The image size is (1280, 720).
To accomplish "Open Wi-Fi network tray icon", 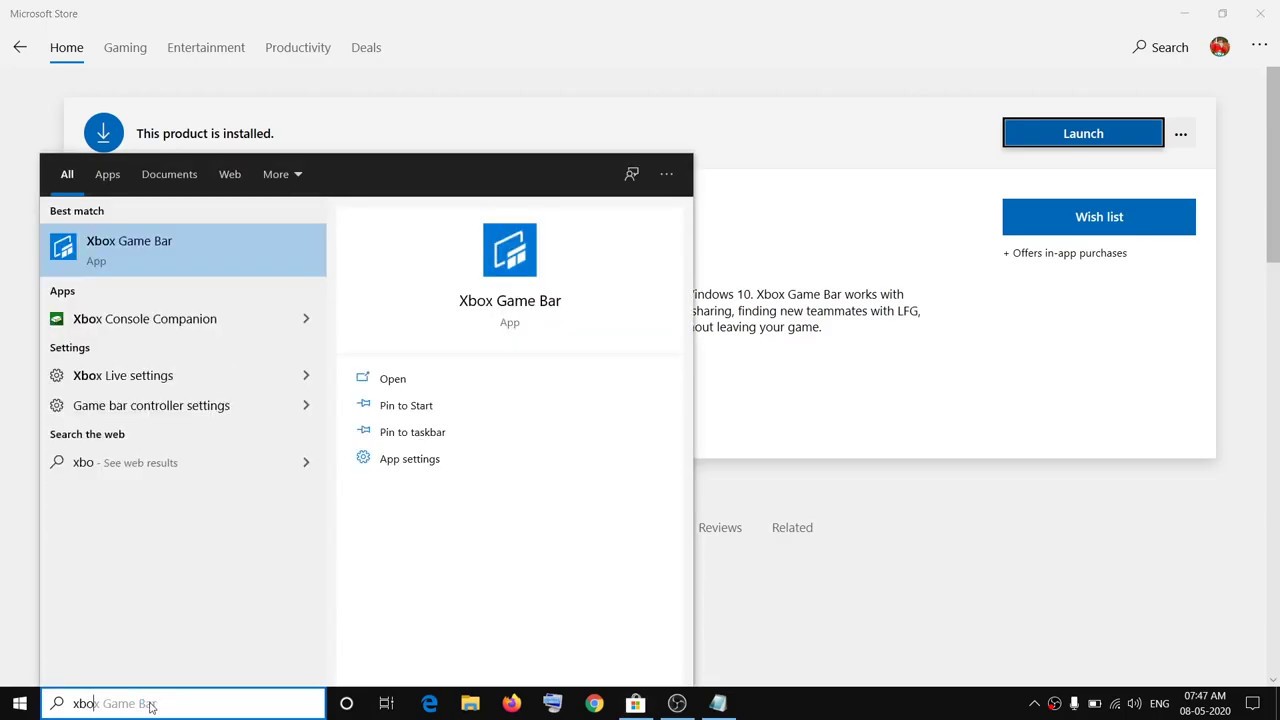I will pyautogui.click(x=1115, y=704).
